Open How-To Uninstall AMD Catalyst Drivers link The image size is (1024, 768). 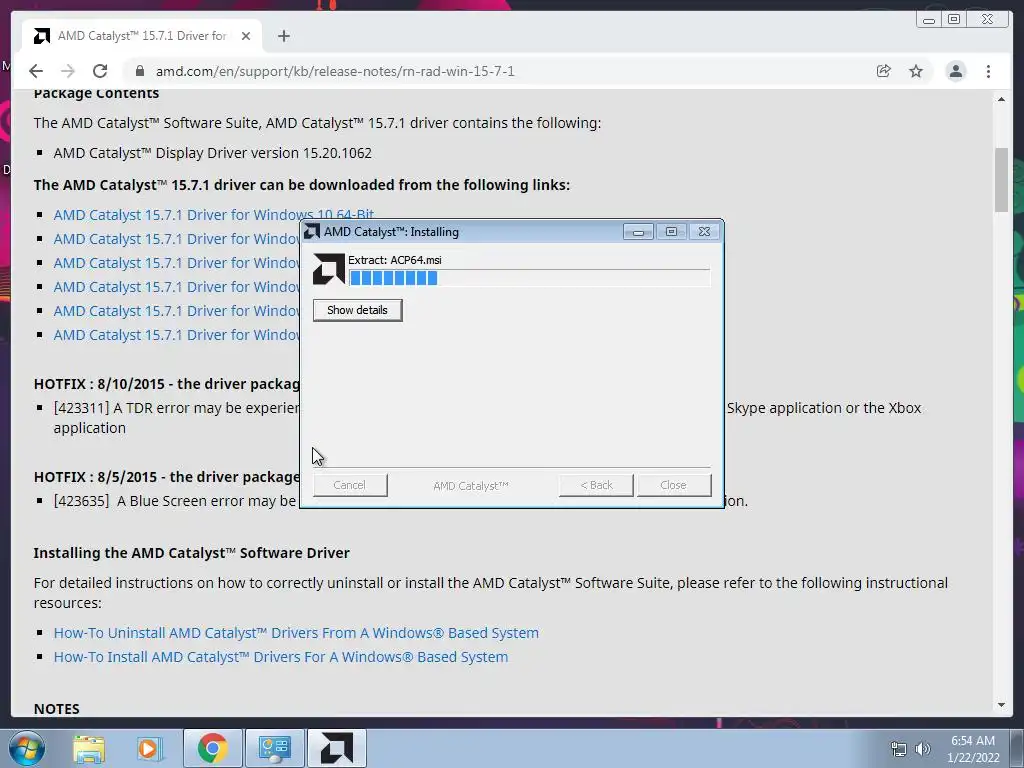(296, 633)
